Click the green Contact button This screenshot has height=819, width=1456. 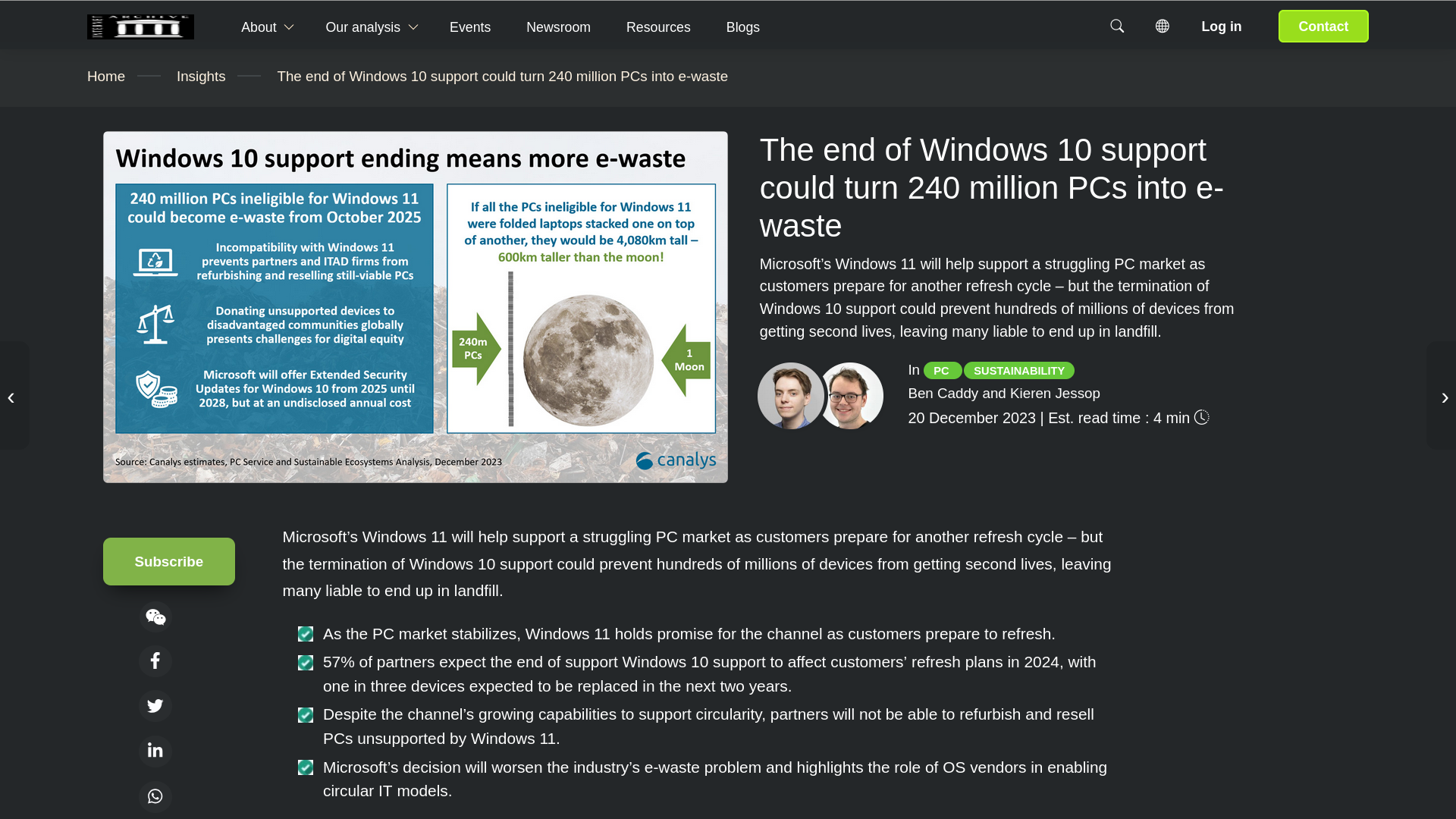pos(1323,27)
